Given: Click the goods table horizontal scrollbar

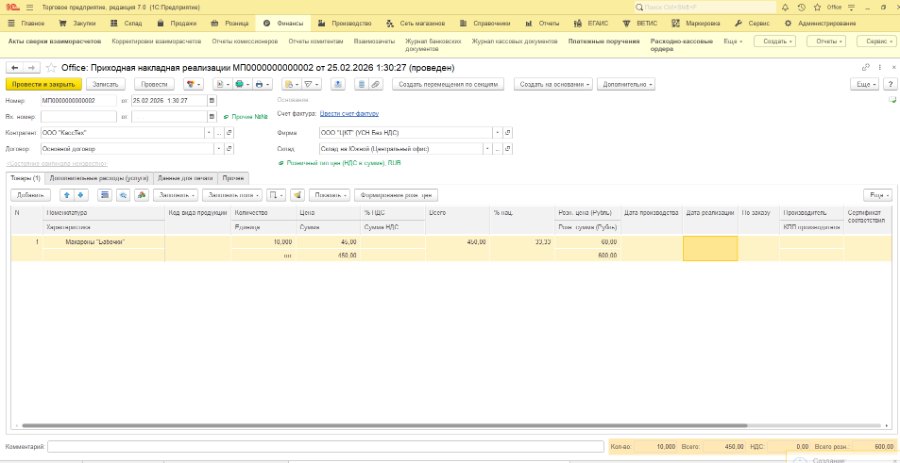Looking at the screenshot, I should [x=385, y=426].
